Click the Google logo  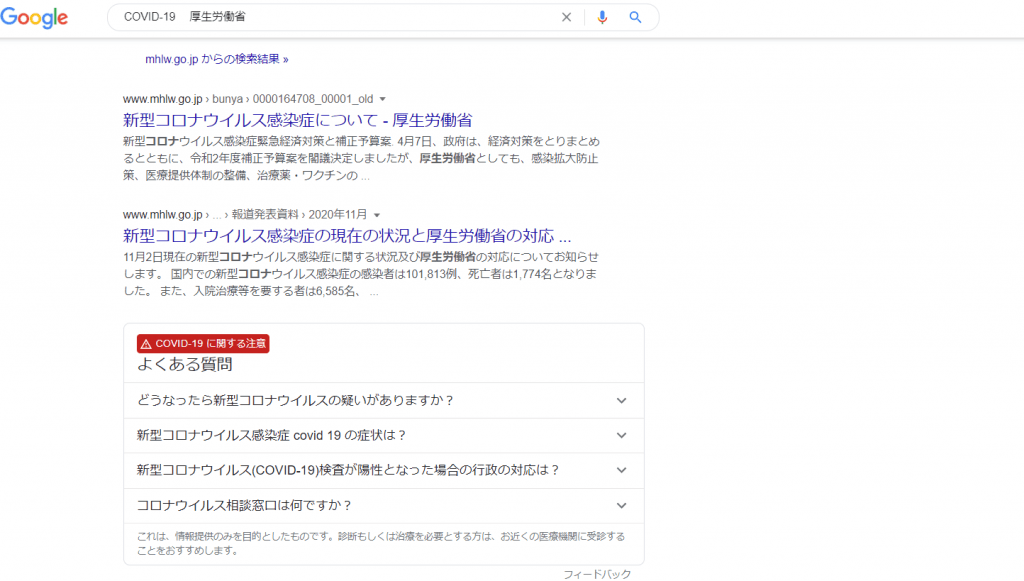click(34, 17)
